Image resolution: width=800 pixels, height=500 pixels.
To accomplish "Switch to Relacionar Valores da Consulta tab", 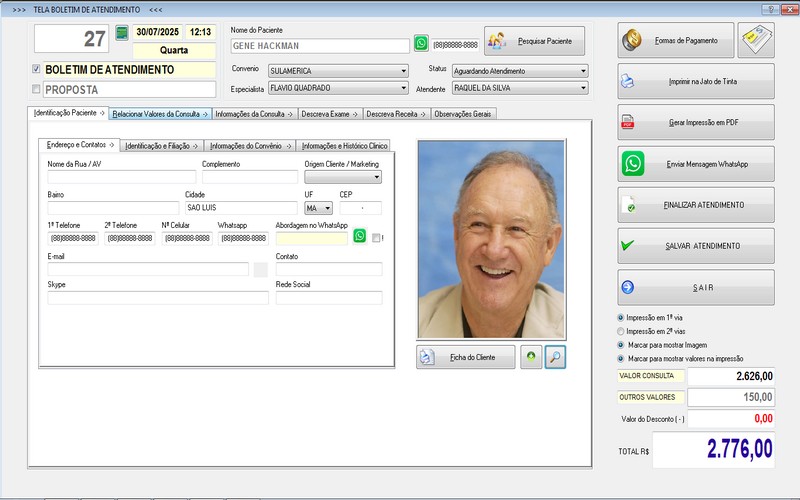I will pos(159,114).
